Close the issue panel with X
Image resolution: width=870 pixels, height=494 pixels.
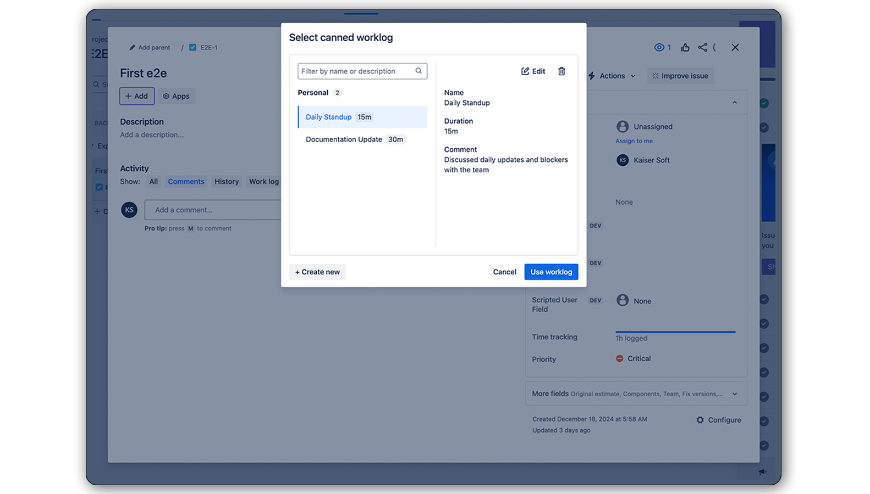pos(735,47)
